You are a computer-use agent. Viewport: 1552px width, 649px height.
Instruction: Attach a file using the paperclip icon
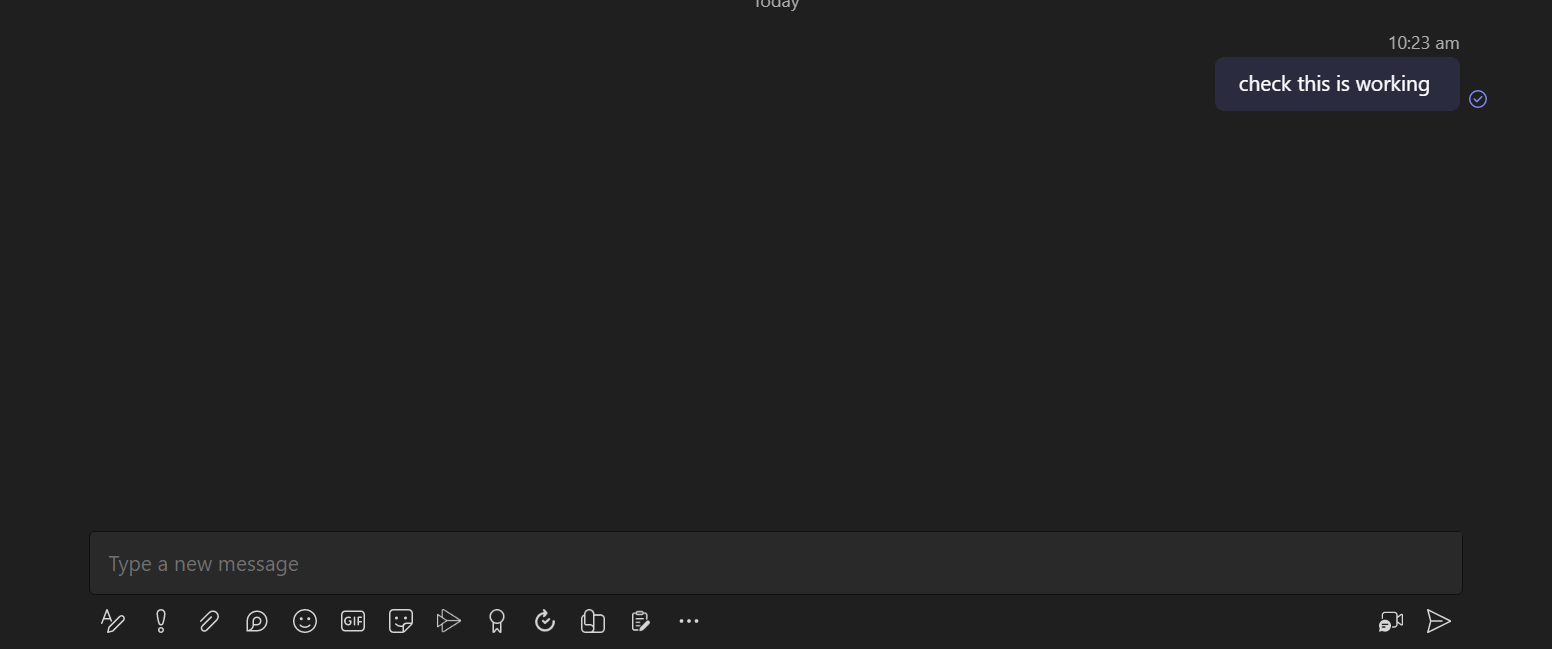[x=208, y=621]
